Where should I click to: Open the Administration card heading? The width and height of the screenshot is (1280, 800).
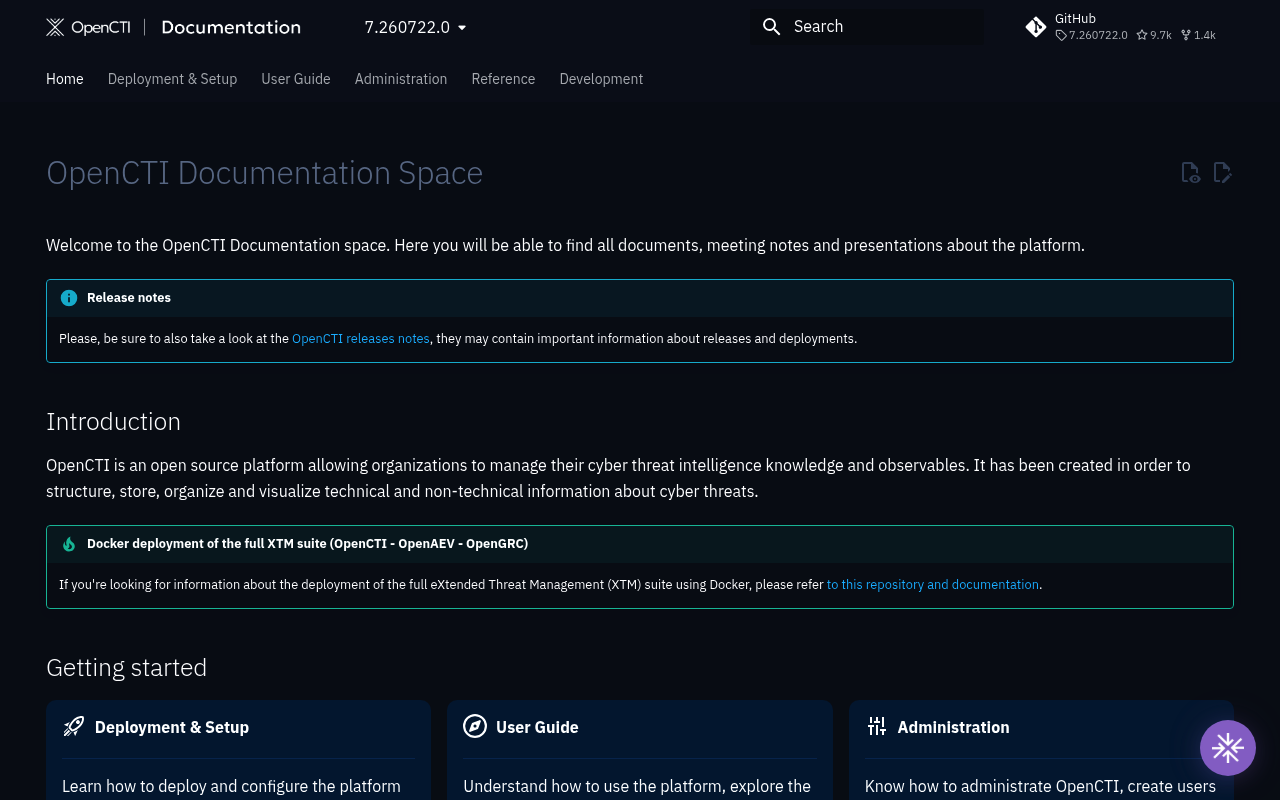pyautogui.click(x=953, y=727)
